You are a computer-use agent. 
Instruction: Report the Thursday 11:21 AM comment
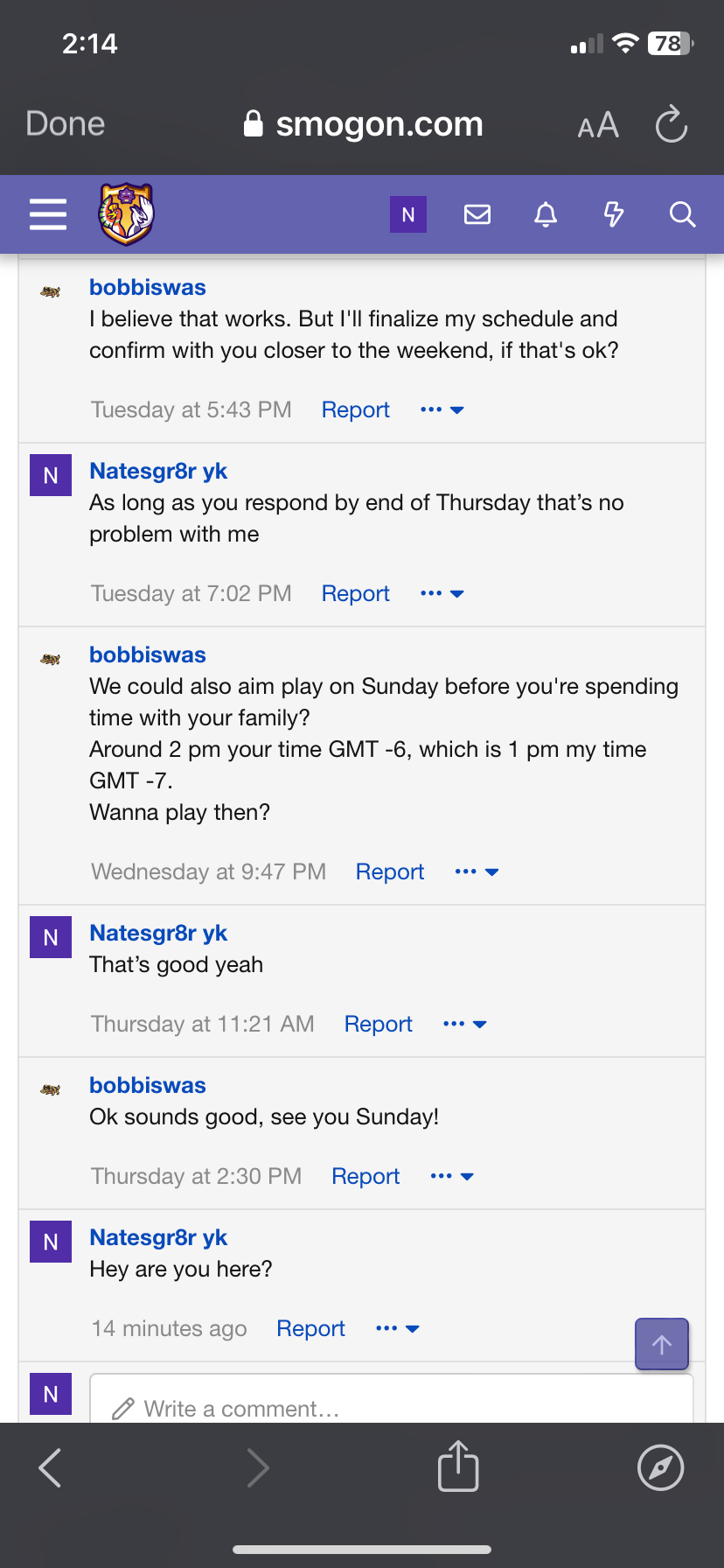(x=378, y=1024)
